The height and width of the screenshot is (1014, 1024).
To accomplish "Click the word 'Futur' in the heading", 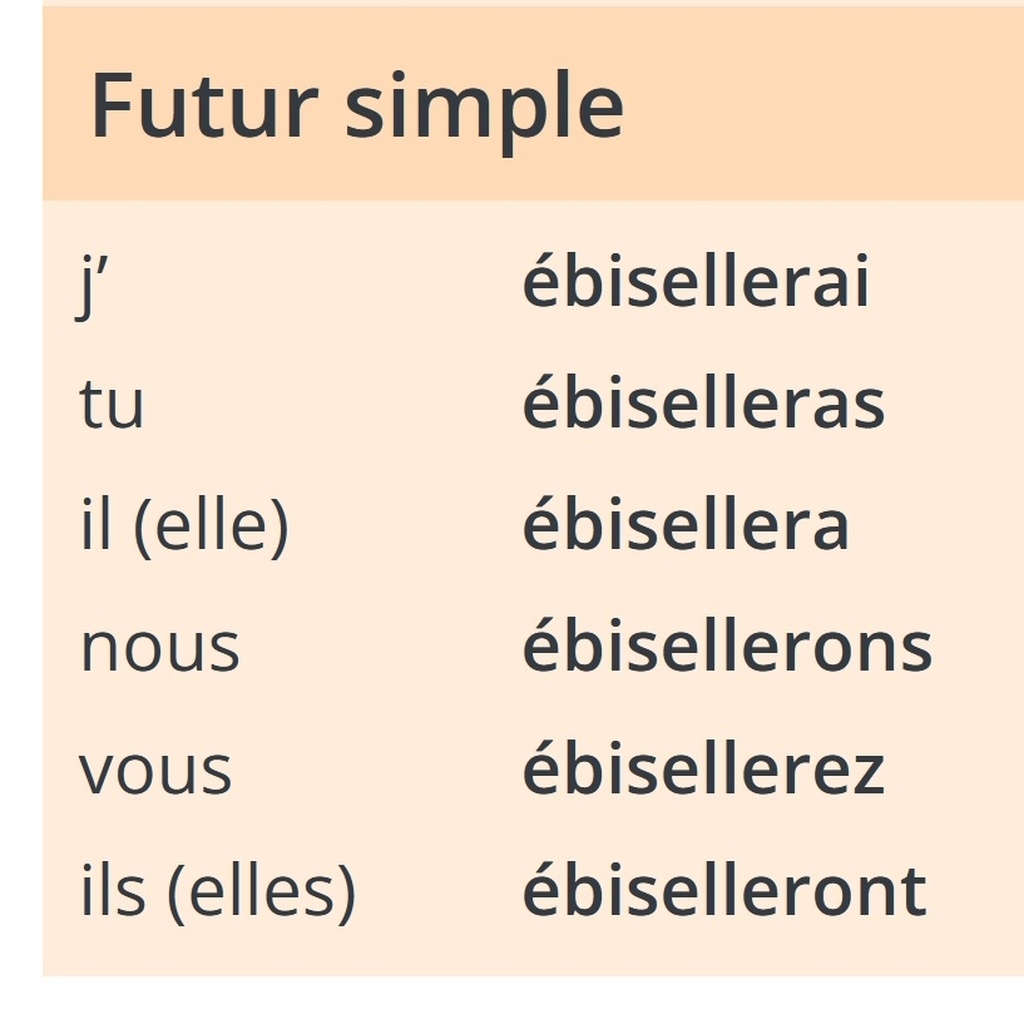I will tap(204, 106).
